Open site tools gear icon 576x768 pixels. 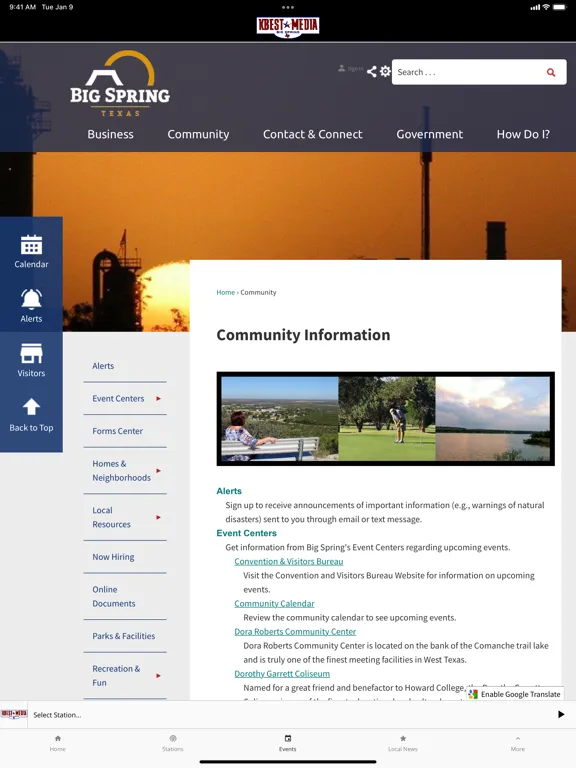(385, 72)
